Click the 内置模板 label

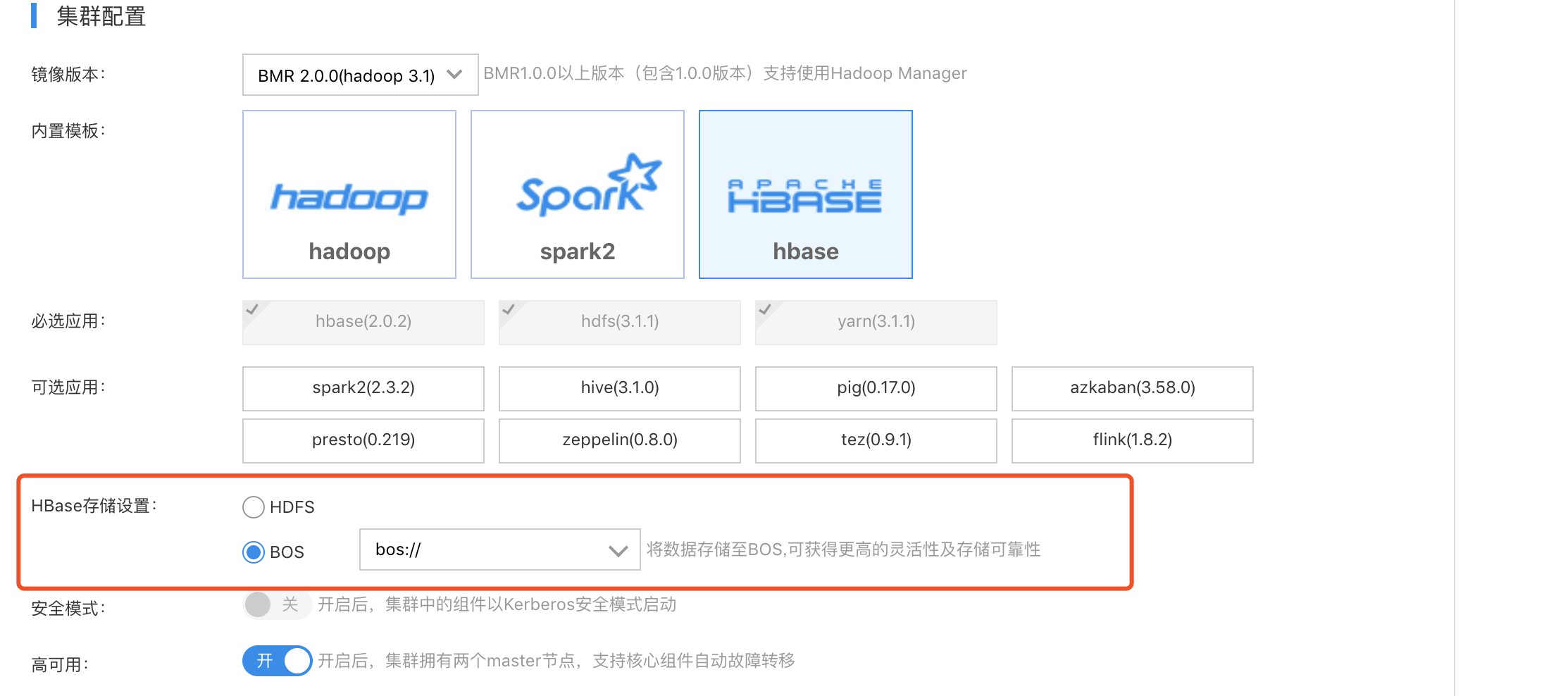(x=68, y=130)
